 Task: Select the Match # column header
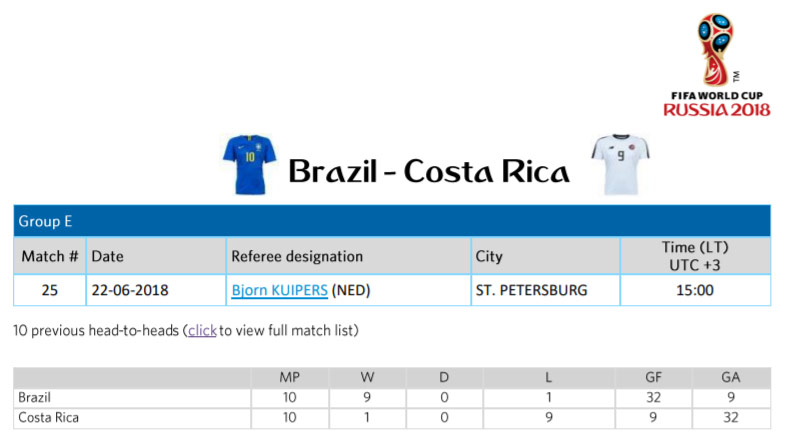point(50,256)
